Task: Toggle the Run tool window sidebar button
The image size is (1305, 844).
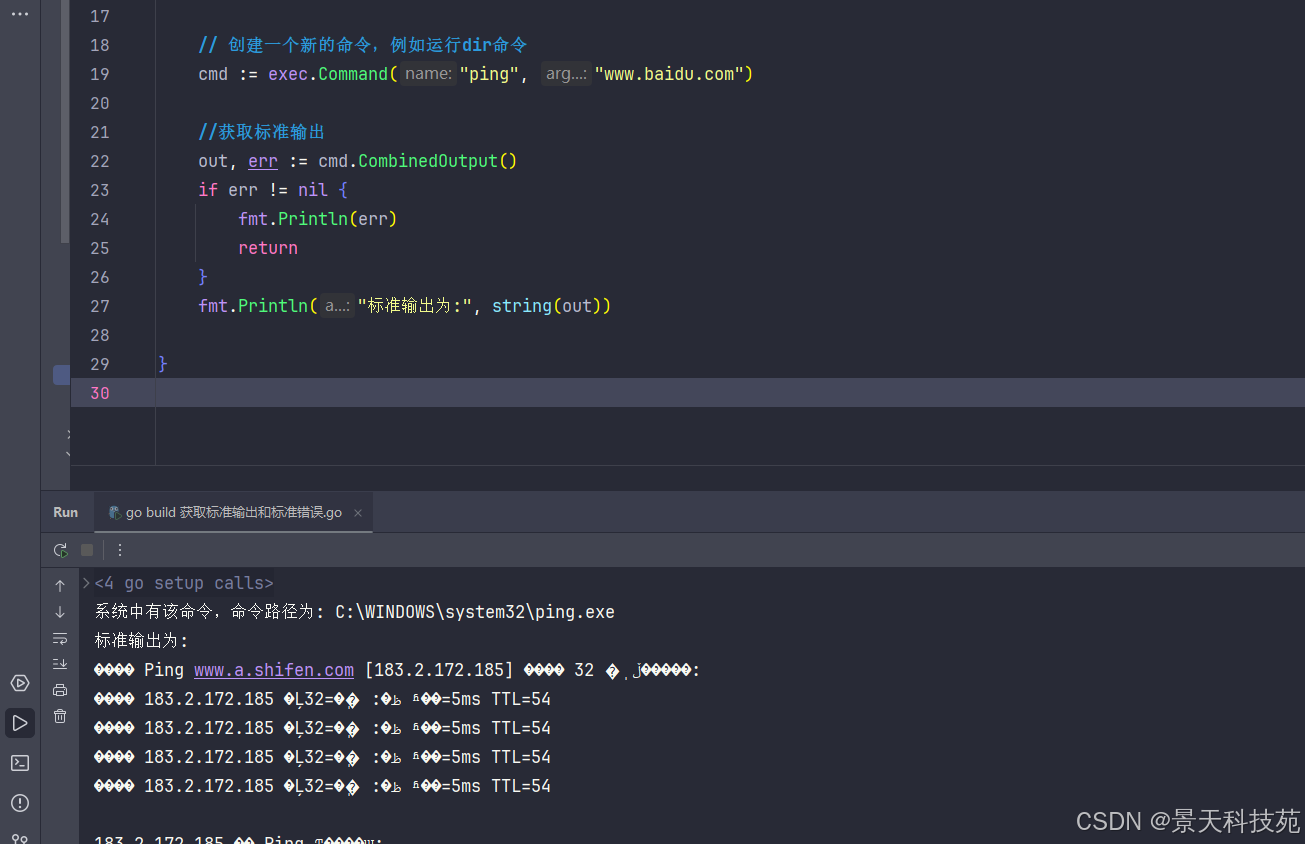Action: [20, 722]
